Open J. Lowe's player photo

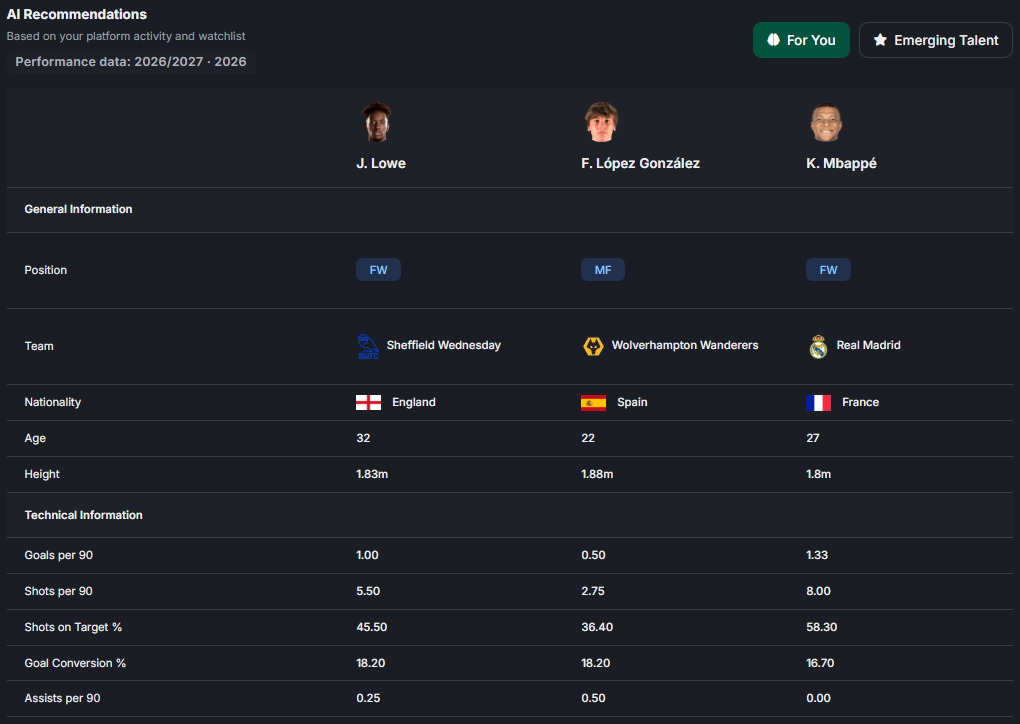pos(377,122)
